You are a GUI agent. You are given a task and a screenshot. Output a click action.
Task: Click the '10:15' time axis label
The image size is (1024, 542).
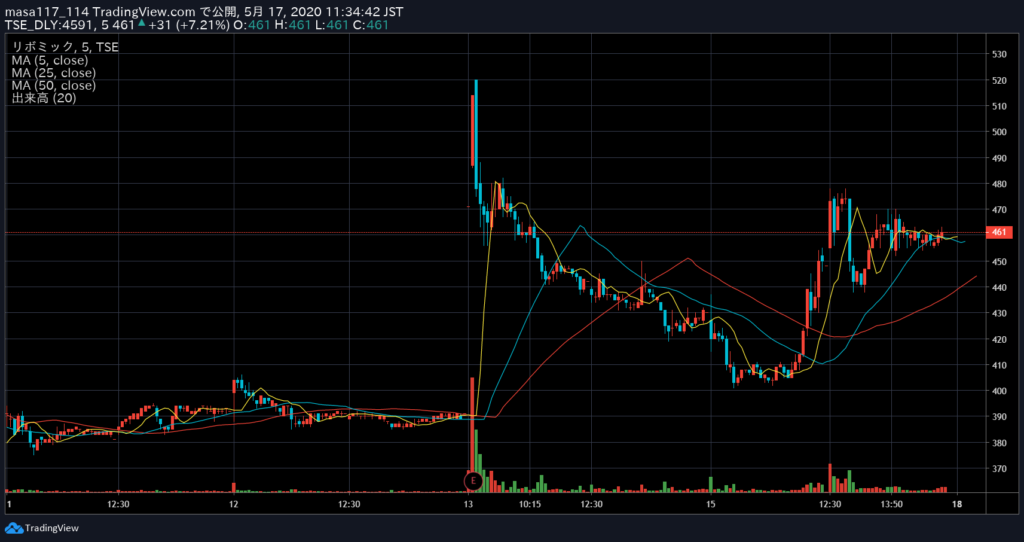point(530,504)
